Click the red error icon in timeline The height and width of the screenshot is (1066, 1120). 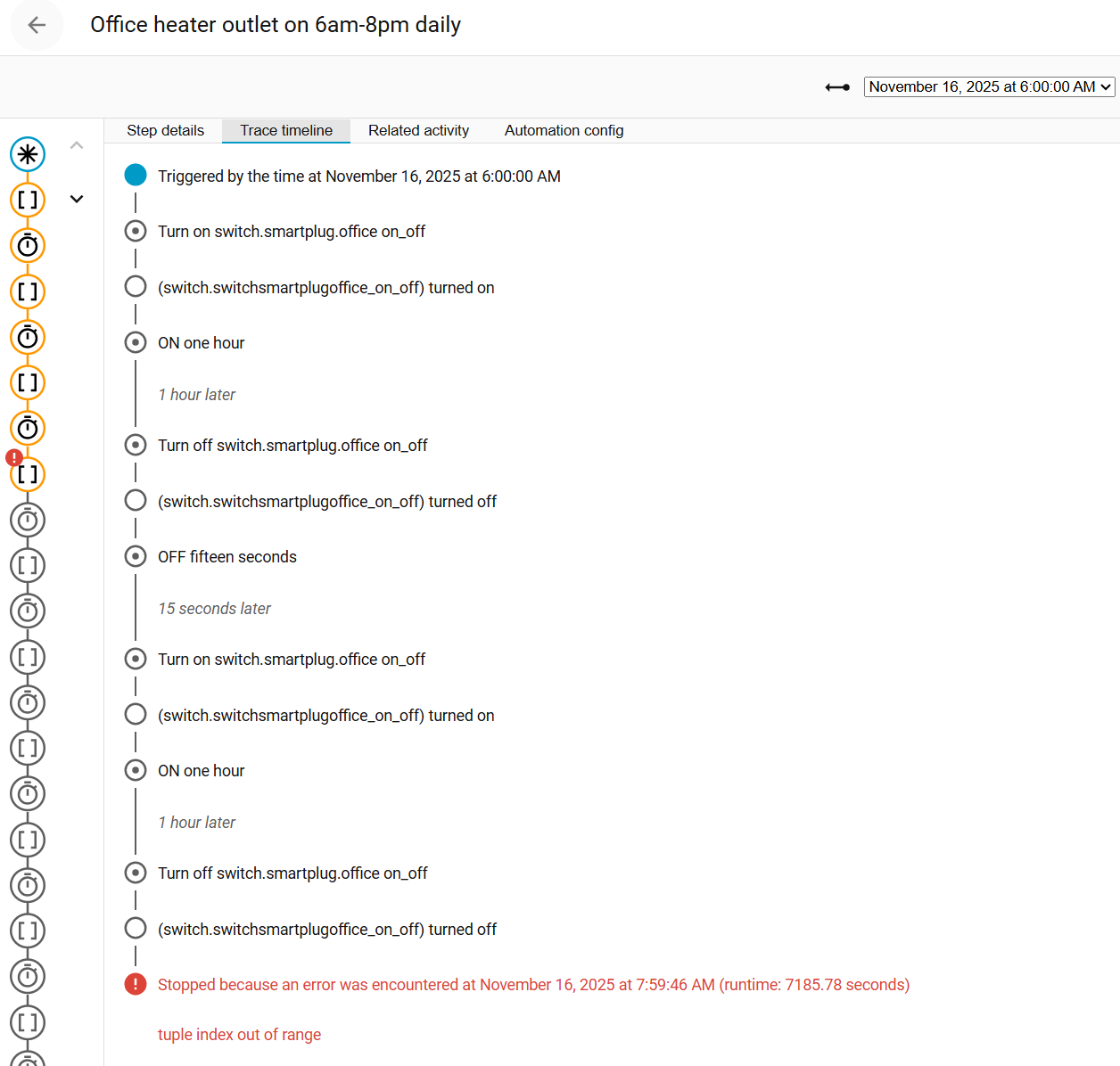pos(136,984)
